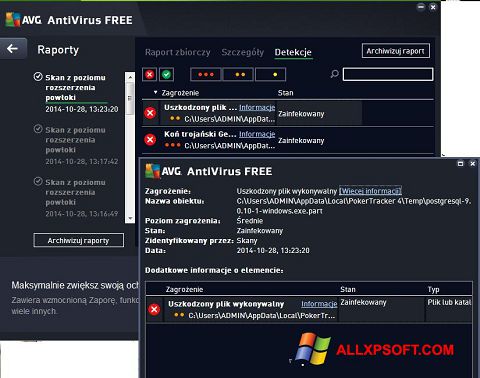The height and width of the screenshot is (378, 480).
Task: Open Informacje link for Uszkodzony plik
Action: tap(257, 108)
